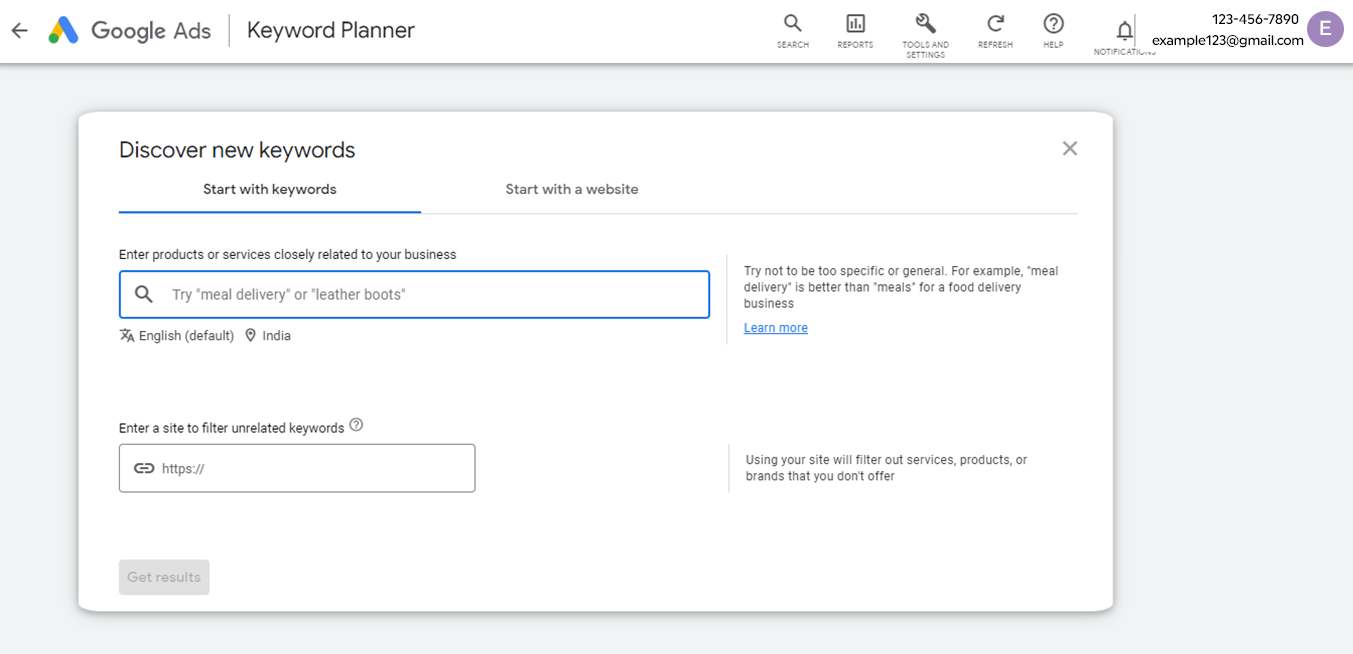Show help tooltip for site filter
Image resolution: width=1353 pixels, height=654 pixels.
(x=356, y=425)
